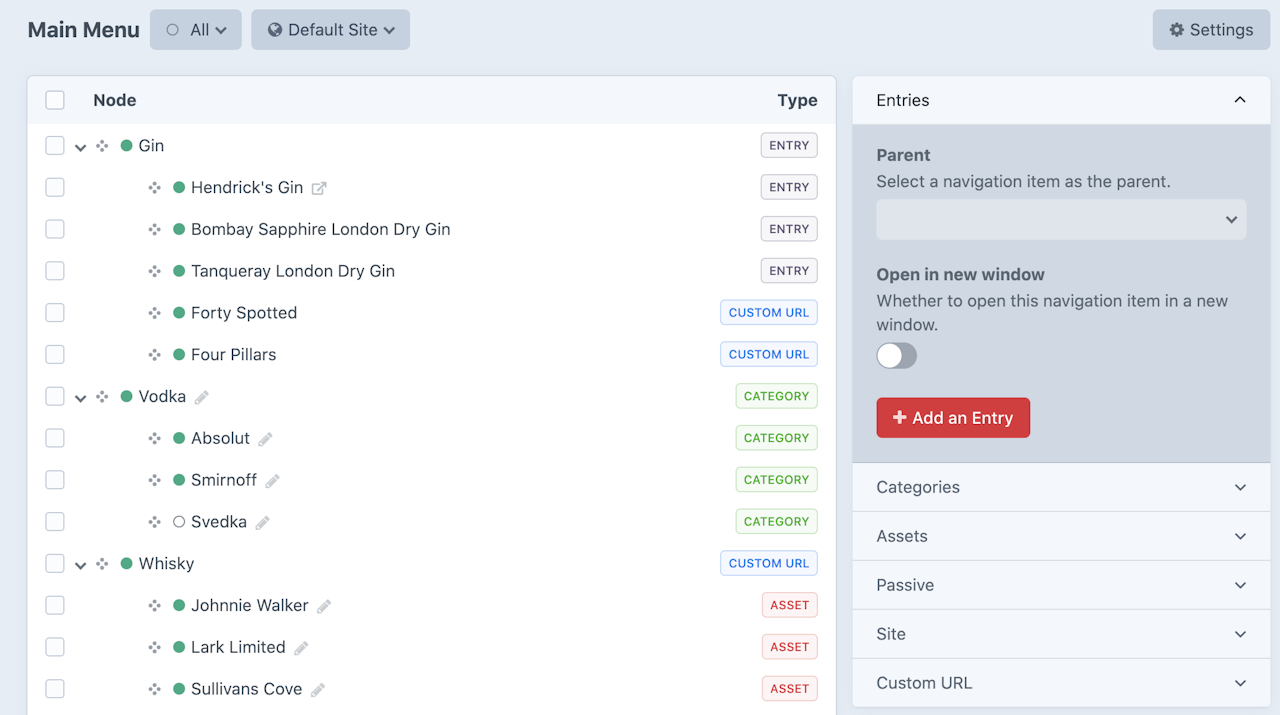Screen dimensions: 1280x715
Task: Open the Default Site switcher
Action: [331, 30]
